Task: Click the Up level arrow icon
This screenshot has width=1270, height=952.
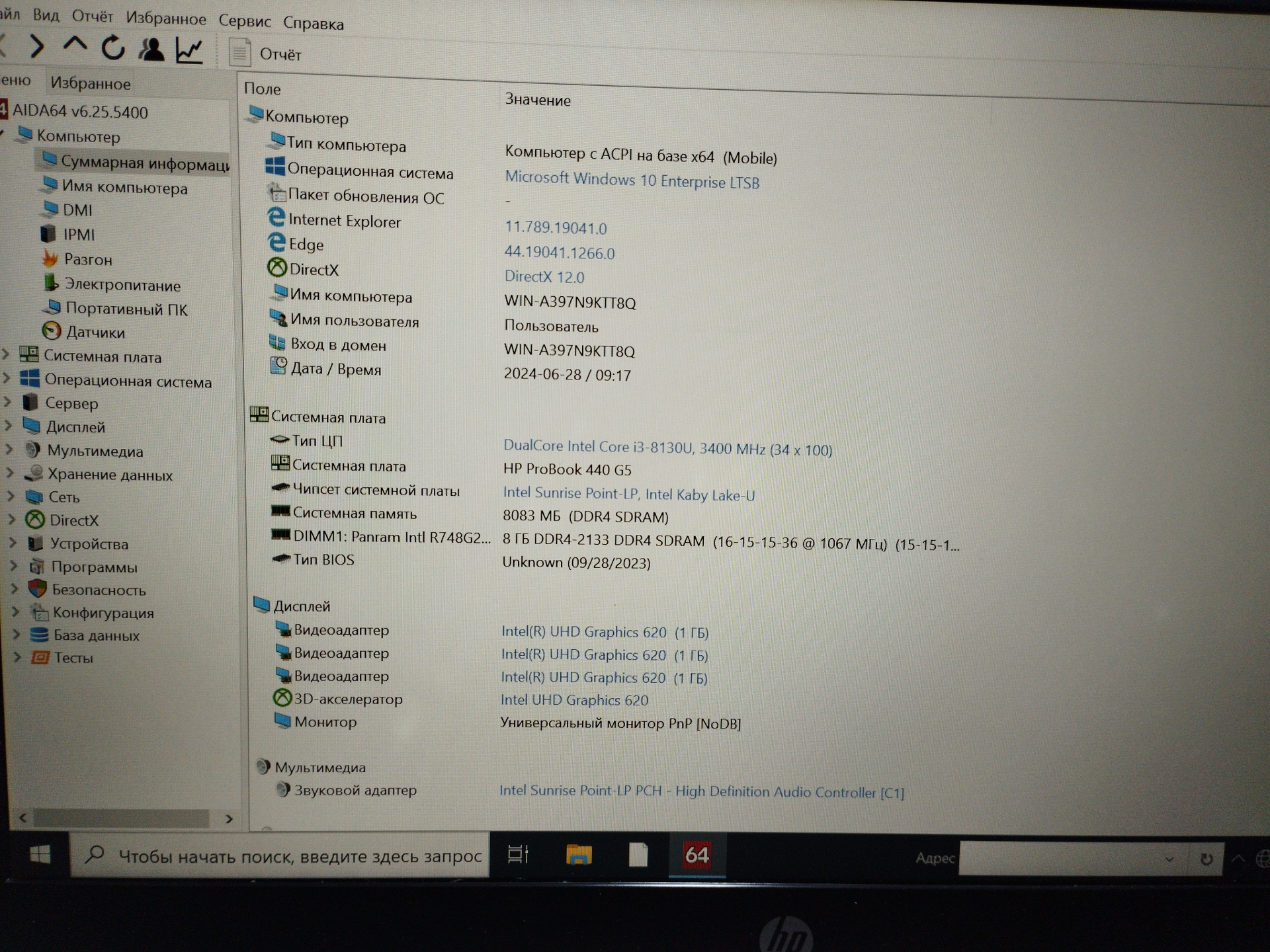Action: (75, 45)
